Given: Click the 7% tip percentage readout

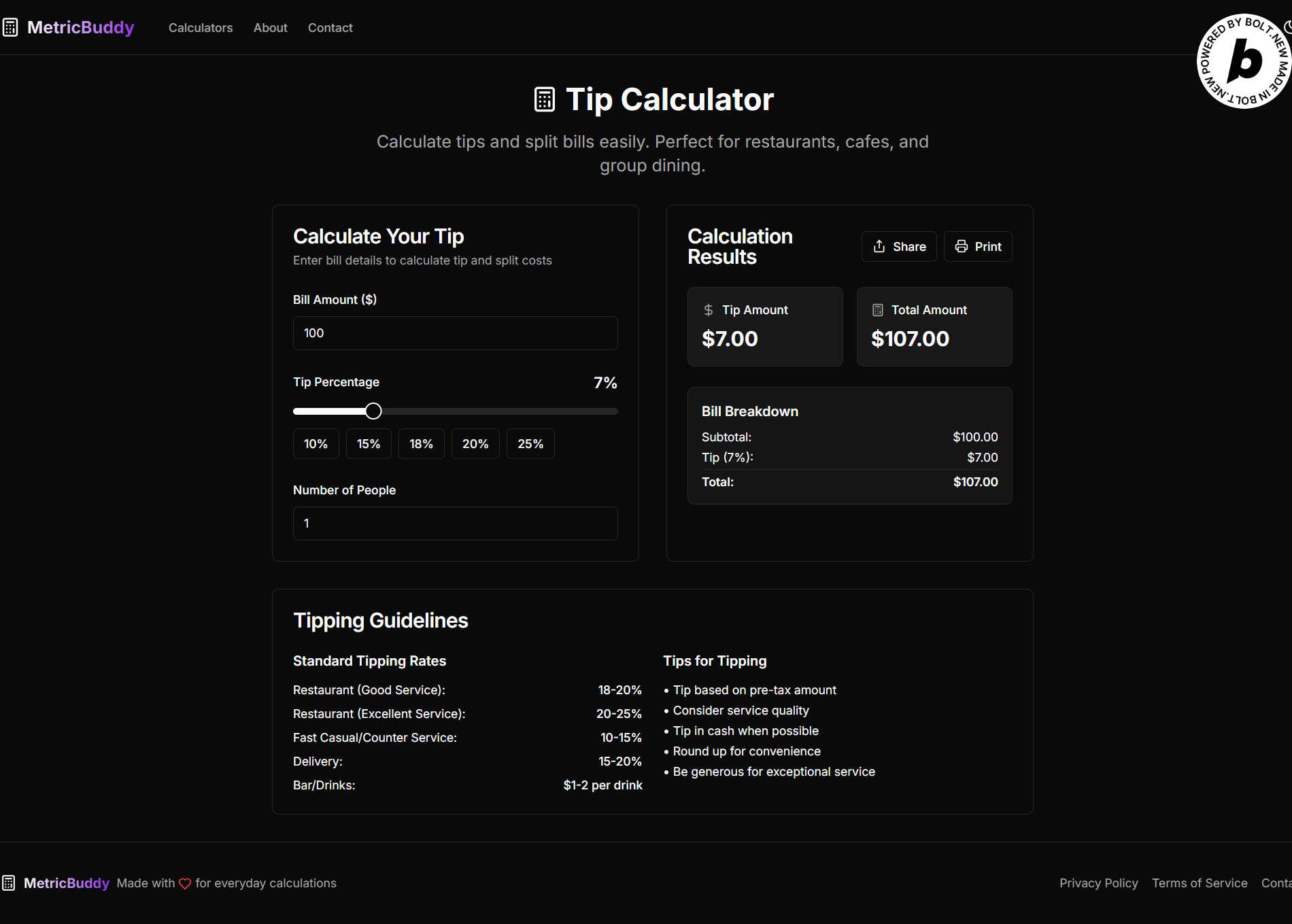Looking at the screenshot, I should pos(605,383).
